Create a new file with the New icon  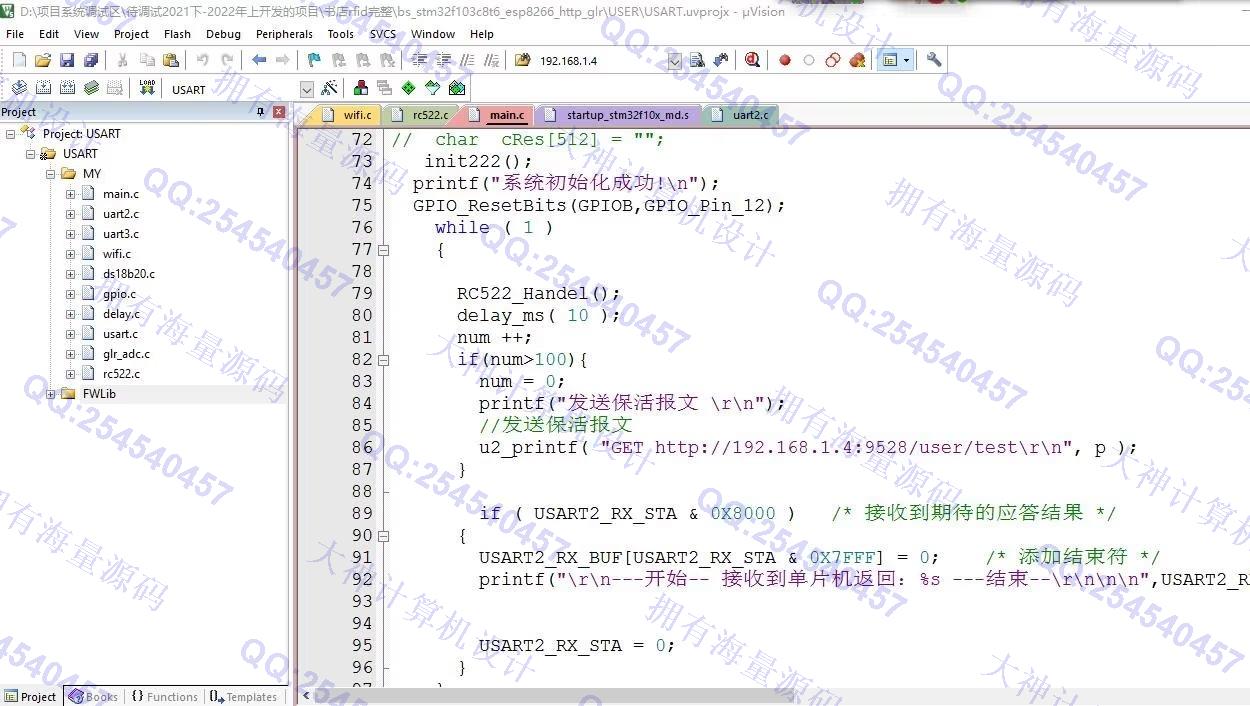pyautogui.click(x=19, y=60)
